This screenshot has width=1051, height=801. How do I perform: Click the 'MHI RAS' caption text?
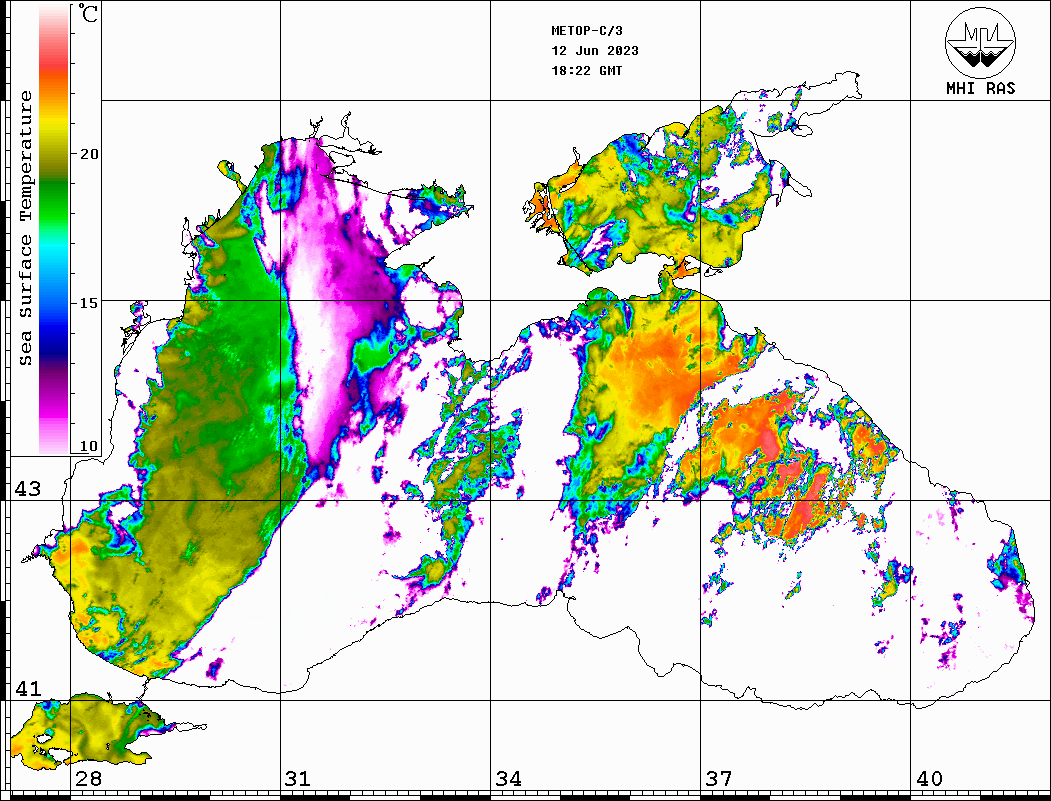pyautogui.click(x=980, y=88)
